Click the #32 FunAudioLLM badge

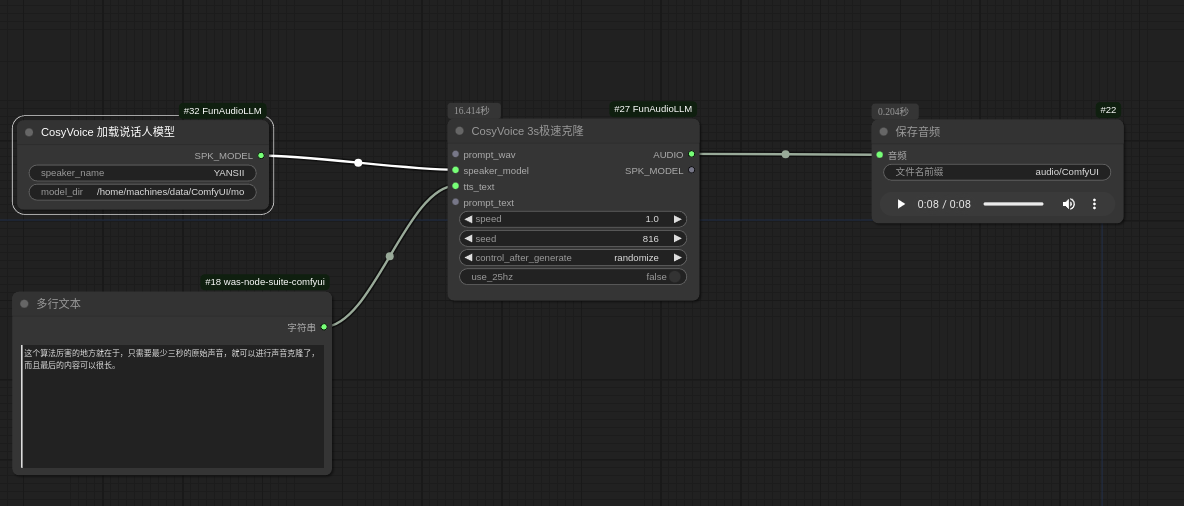[x=223, y=111]
